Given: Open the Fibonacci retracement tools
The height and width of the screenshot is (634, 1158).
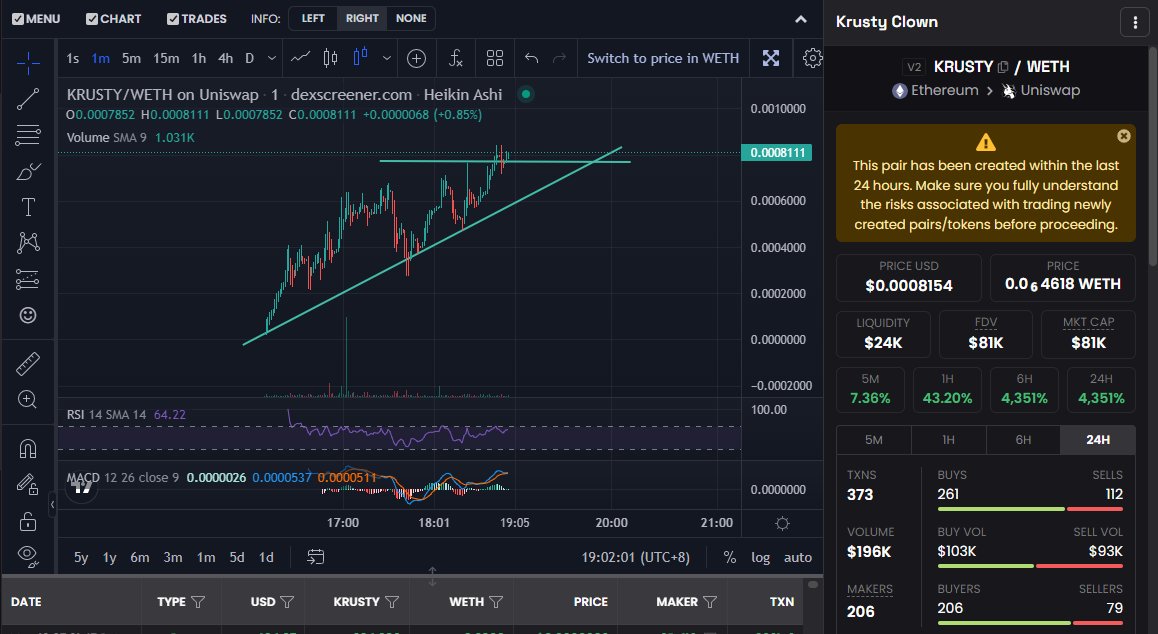Looking at the screenshot, I should [x=28, y=135].
